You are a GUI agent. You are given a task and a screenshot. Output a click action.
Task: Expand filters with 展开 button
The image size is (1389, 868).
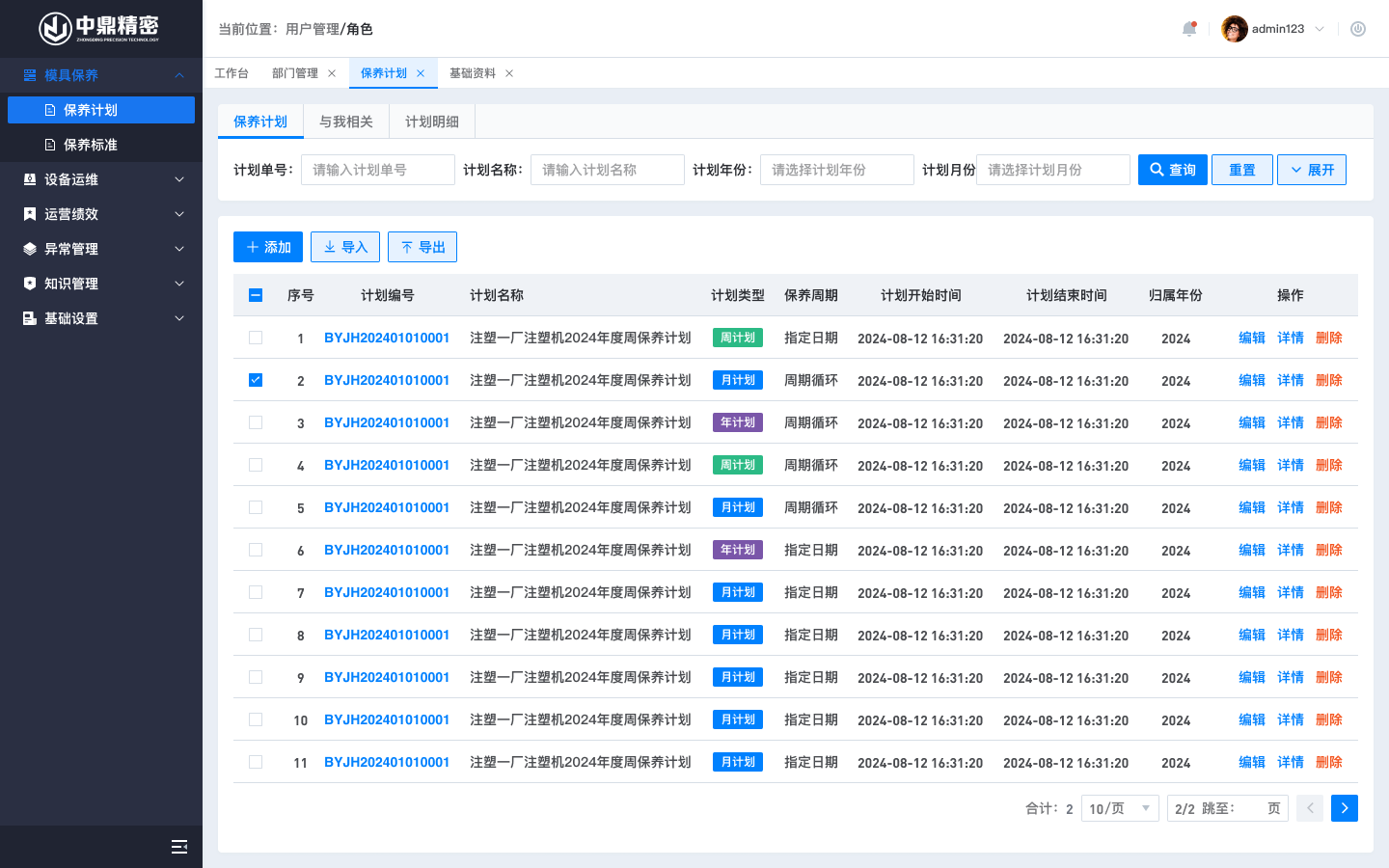(1311, 170)
